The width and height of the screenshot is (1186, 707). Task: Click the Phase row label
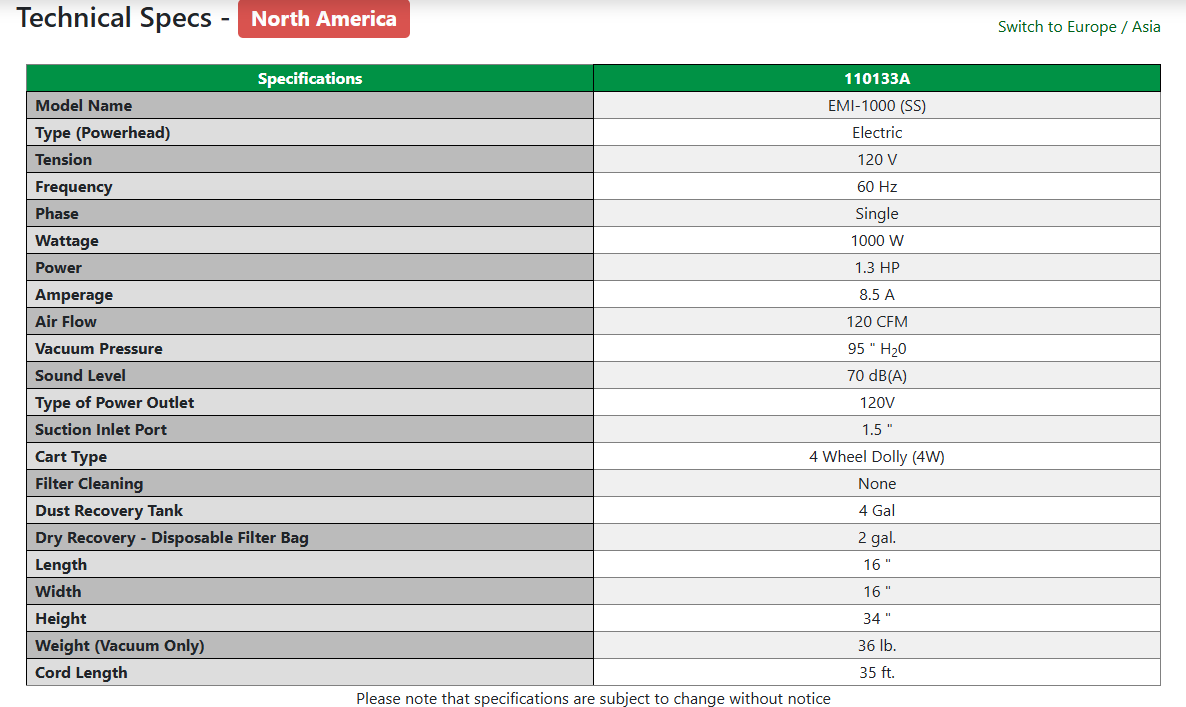click(57, 214)
